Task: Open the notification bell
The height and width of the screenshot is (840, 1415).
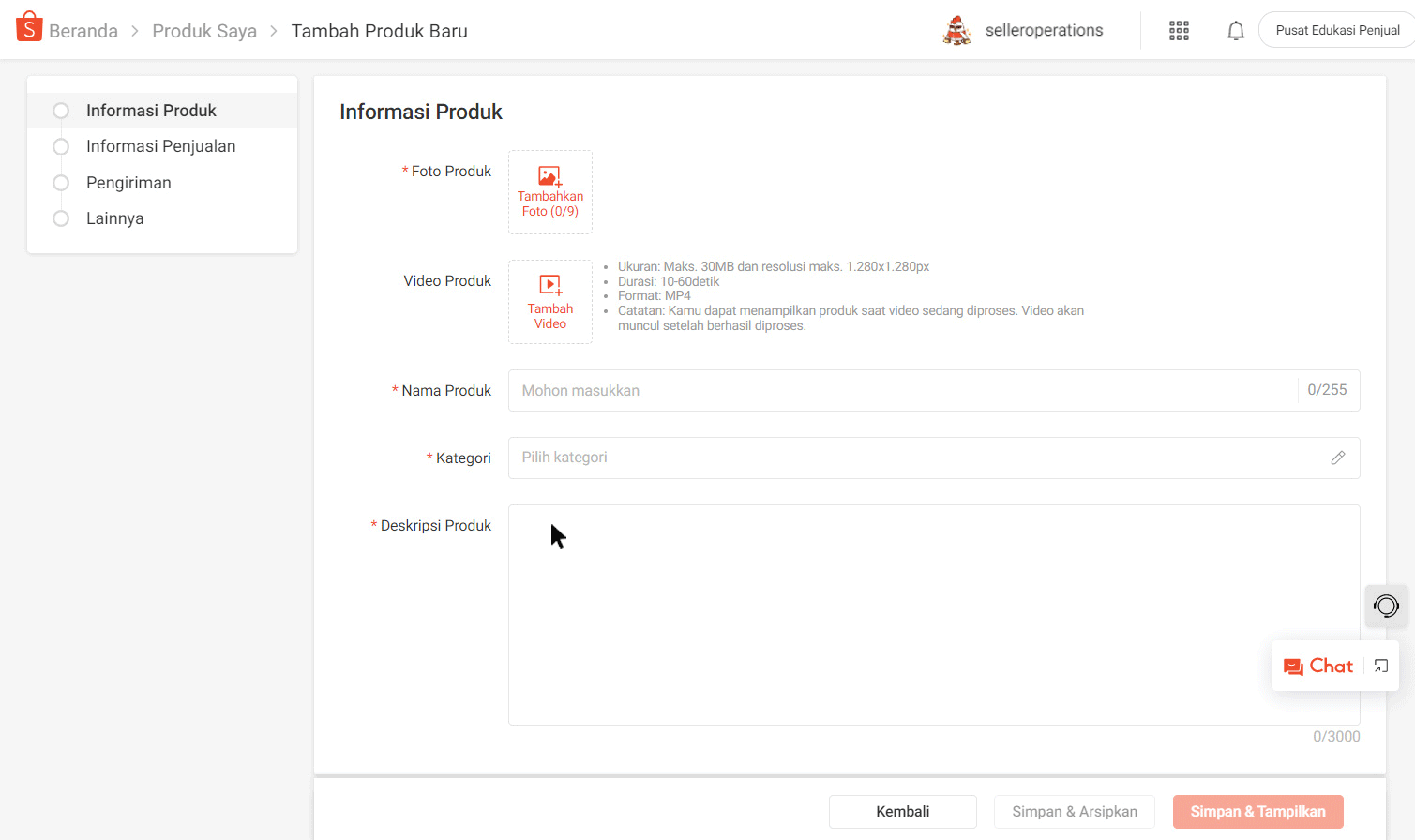Action: click(1235, 29)
